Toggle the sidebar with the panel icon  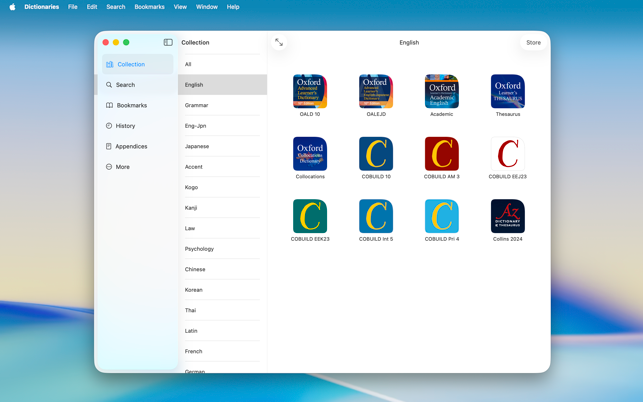click(168, 42)
